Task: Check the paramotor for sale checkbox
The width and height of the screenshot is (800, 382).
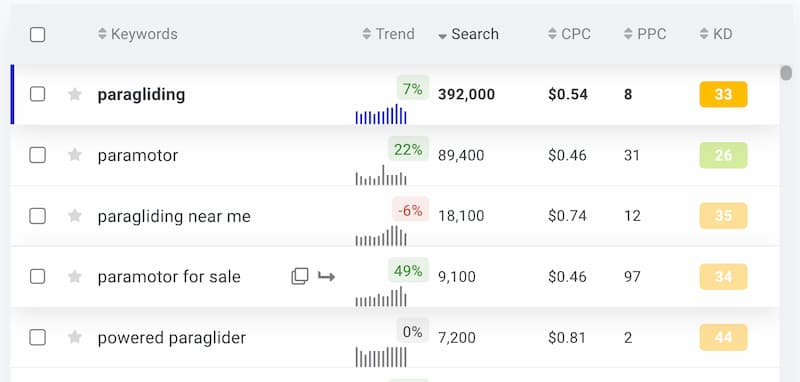Action: click(37, 277)
